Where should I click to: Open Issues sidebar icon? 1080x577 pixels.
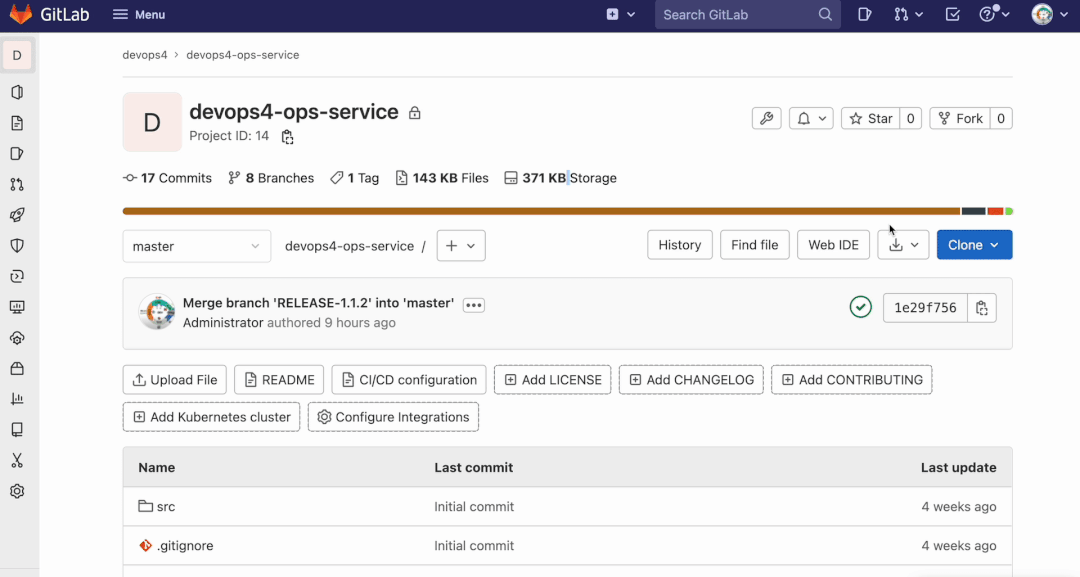click(x=17, y=154)
